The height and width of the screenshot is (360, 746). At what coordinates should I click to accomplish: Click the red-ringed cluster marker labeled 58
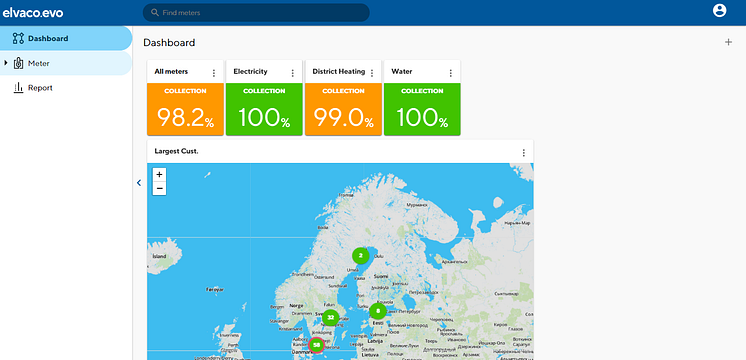(x=316, y=345)
